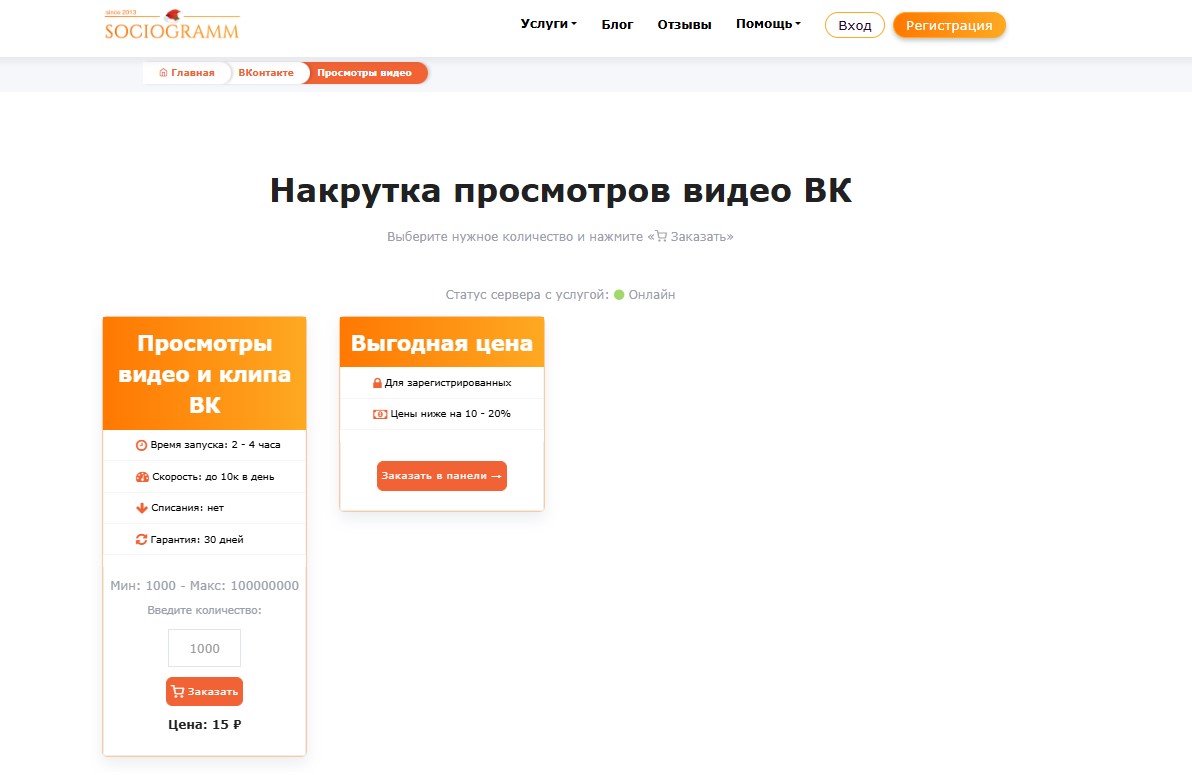Click the Sociogramm logo

pos(172,24)
